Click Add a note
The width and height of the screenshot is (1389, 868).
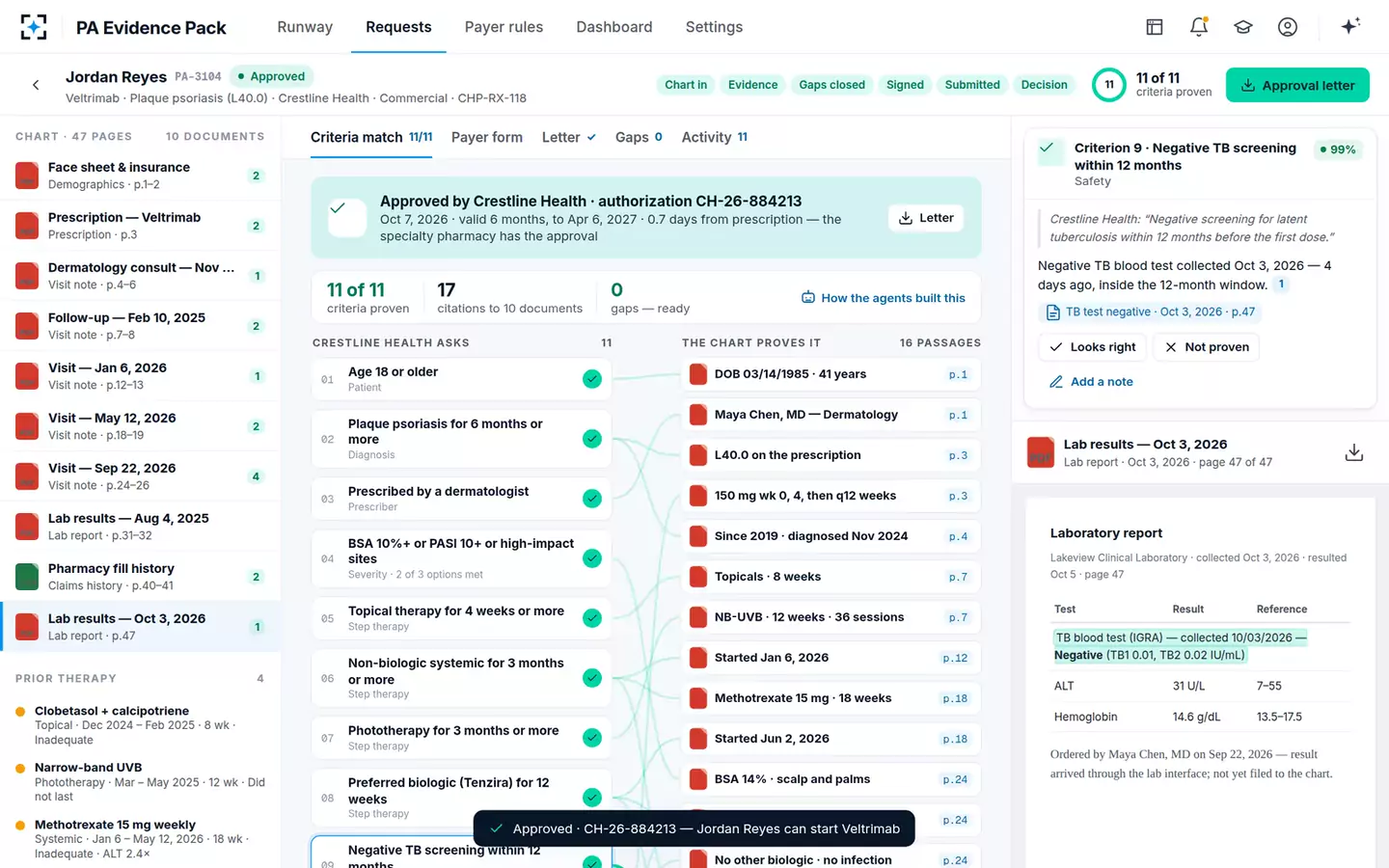[x=1091, y=382]
